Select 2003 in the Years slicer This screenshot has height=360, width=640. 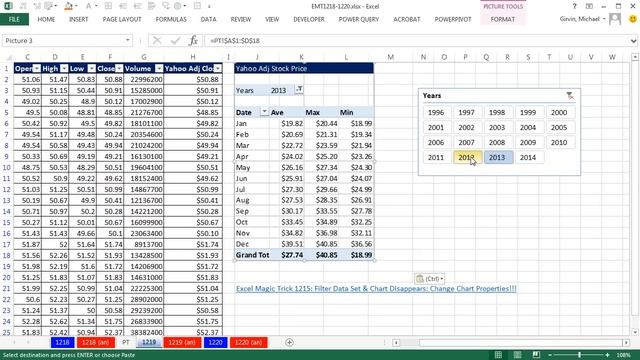coord(497,127)
